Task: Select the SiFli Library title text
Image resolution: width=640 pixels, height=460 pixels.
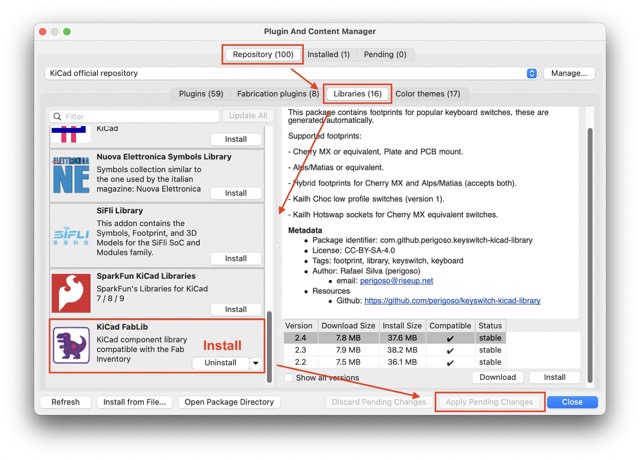Action: click(x=120, y=211)
